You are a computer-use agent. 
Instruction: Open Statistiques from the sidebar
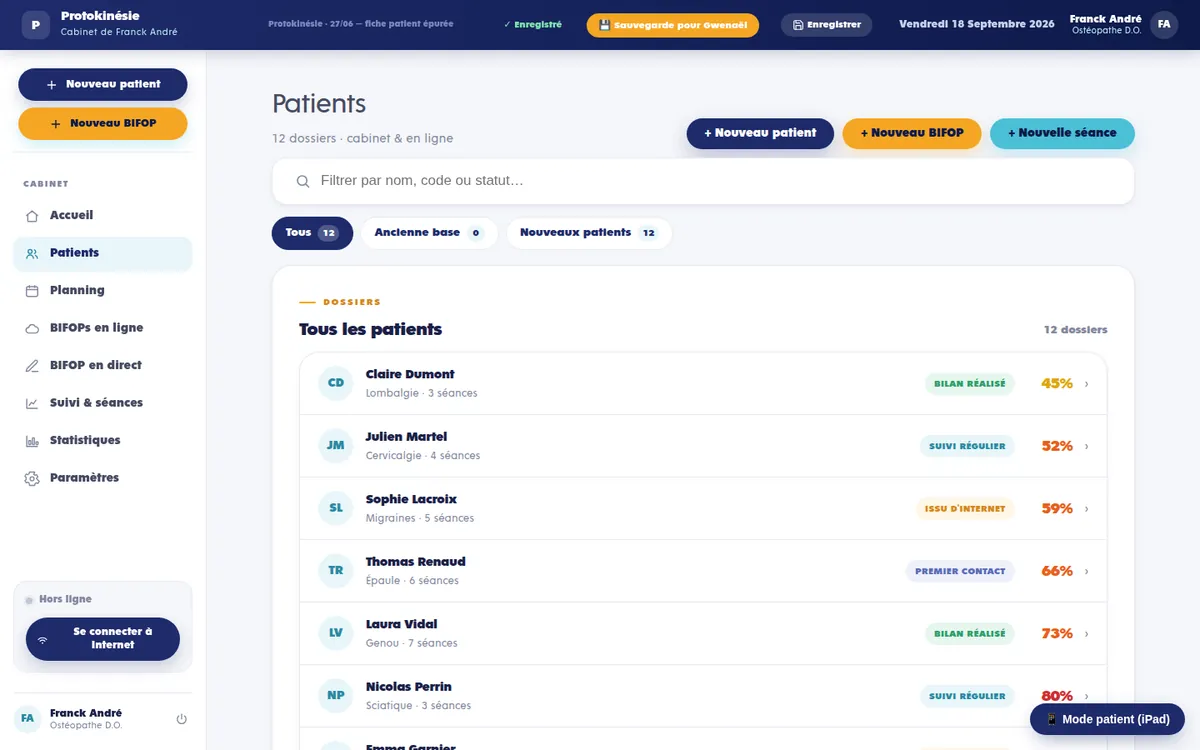coord(102,440)
